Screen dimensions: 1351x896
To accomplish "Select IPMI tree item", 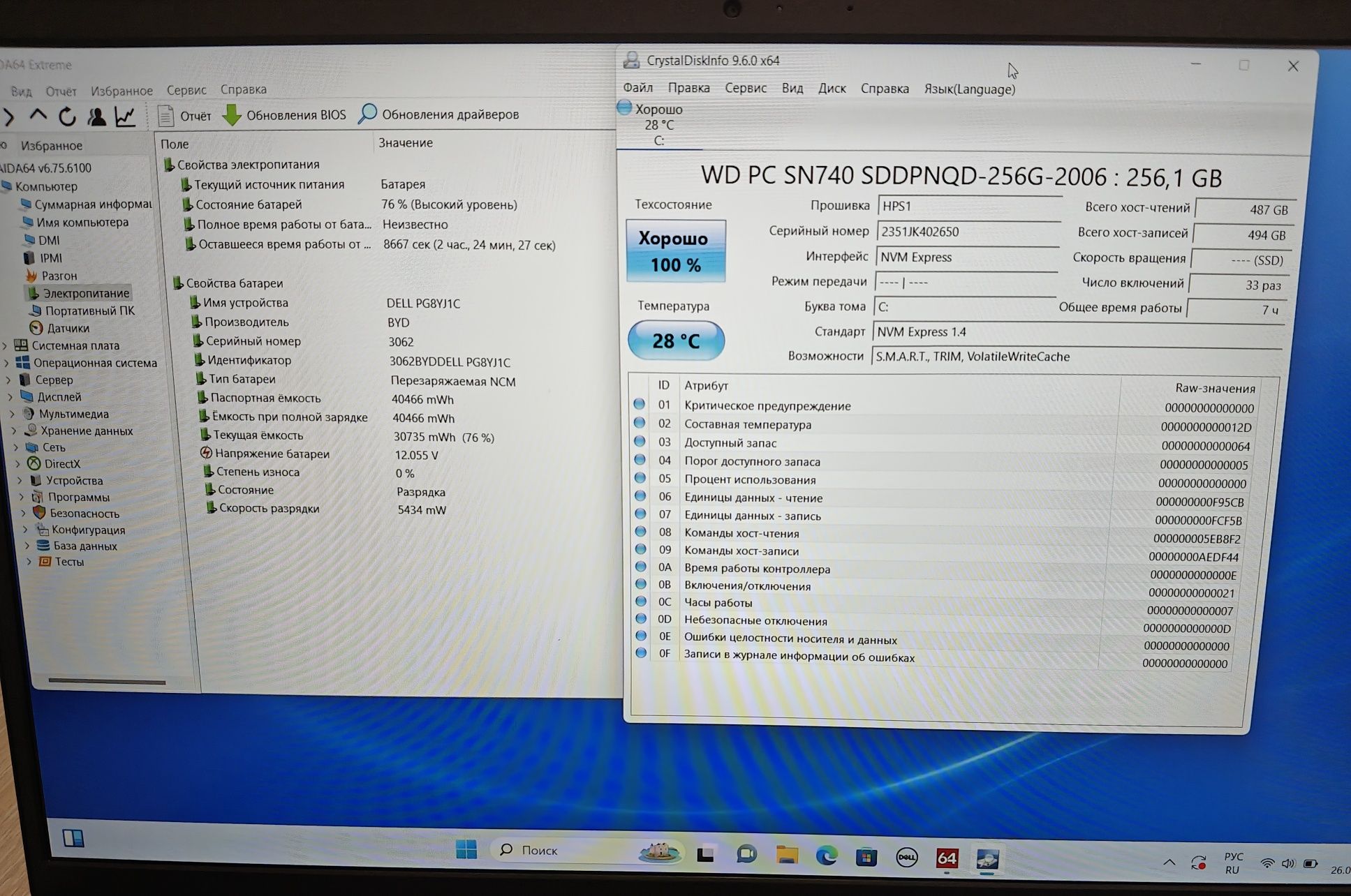I will (43, 258).
